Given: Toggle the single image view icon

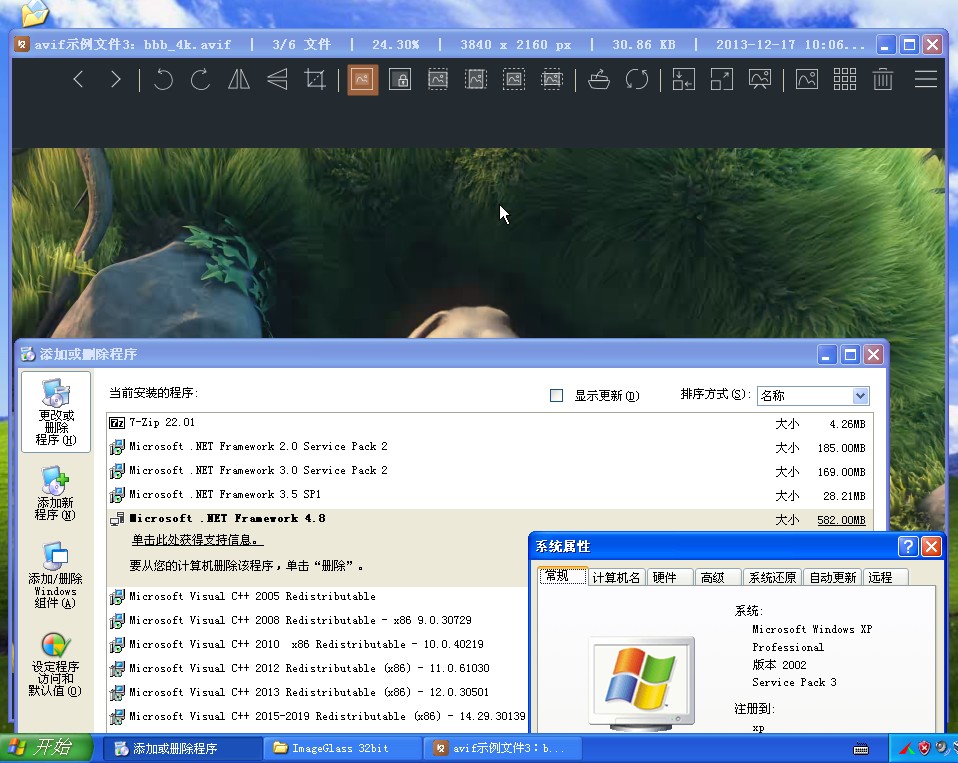Looking at the screenshot, I should [x=806, y=79].
